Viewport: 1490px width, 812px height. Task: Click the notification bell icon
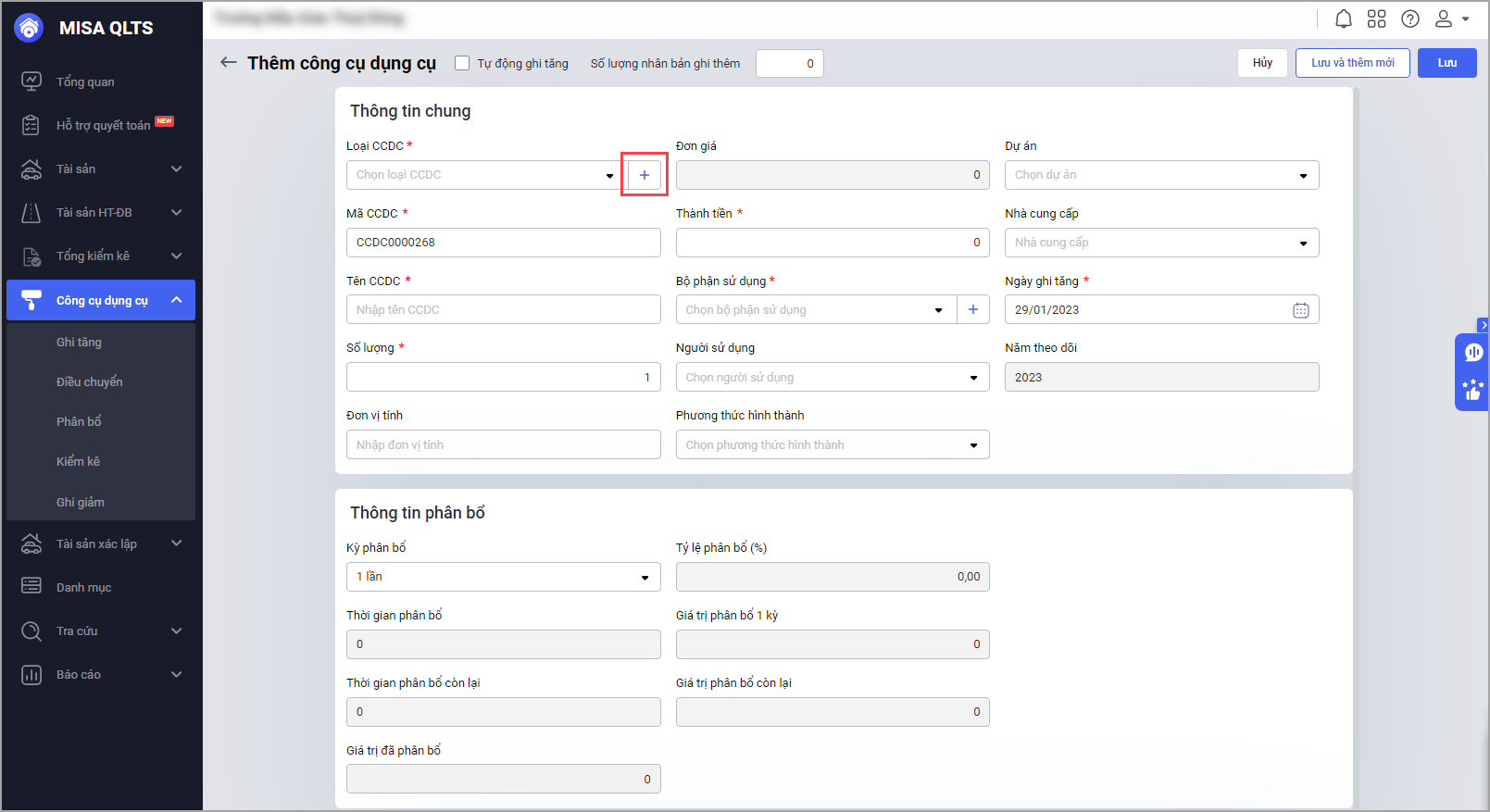[x=1344, y=19]
